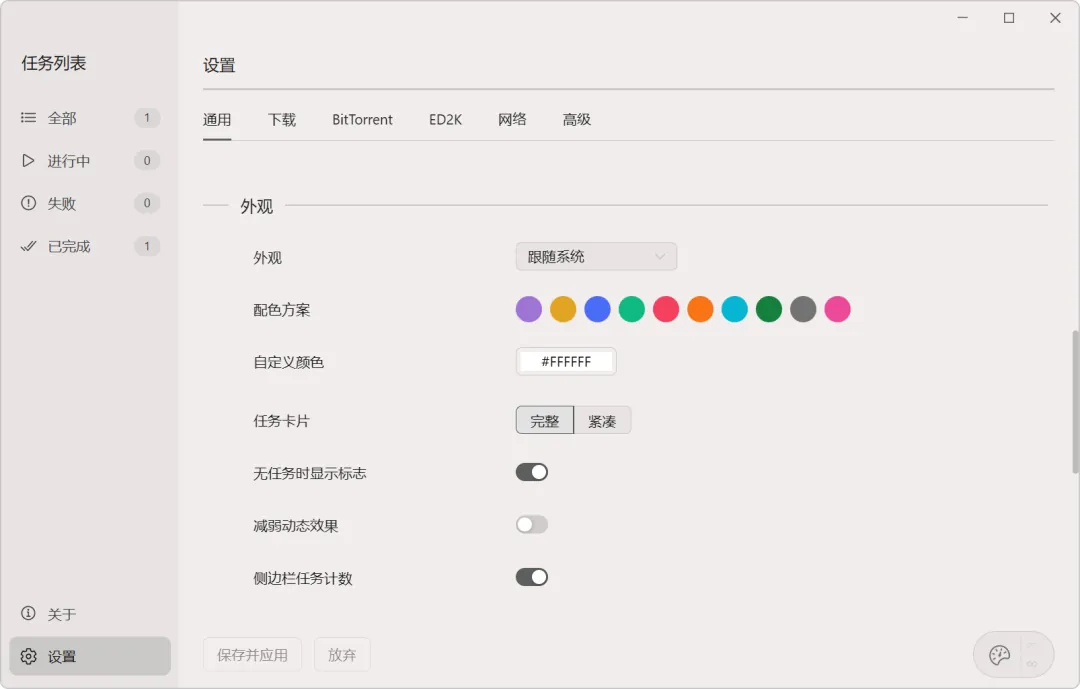Minimize the Motrix window
1080x689 pixels.
963,18
